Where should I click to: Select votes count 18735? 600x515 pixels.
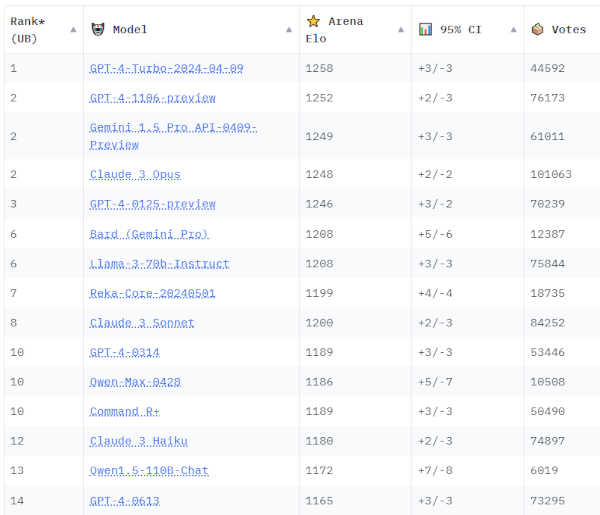click(548, 293)
